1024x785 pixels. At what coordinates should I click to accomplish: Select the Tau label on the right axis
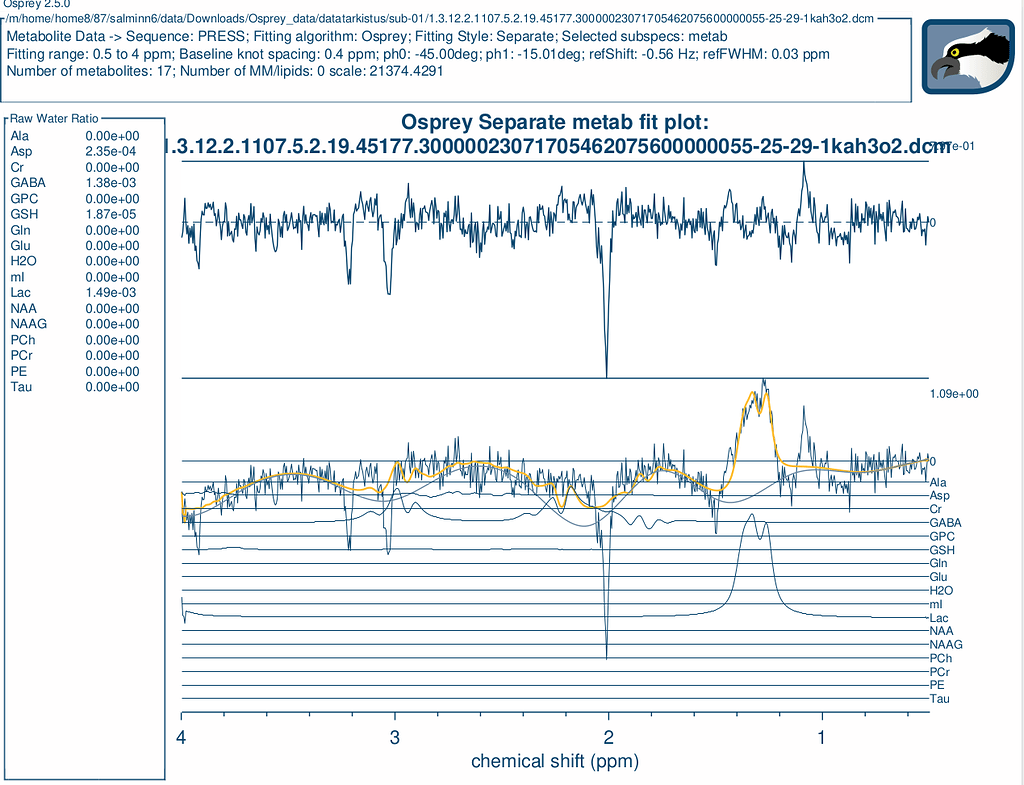pyautogui.click(x=940, y=699)
